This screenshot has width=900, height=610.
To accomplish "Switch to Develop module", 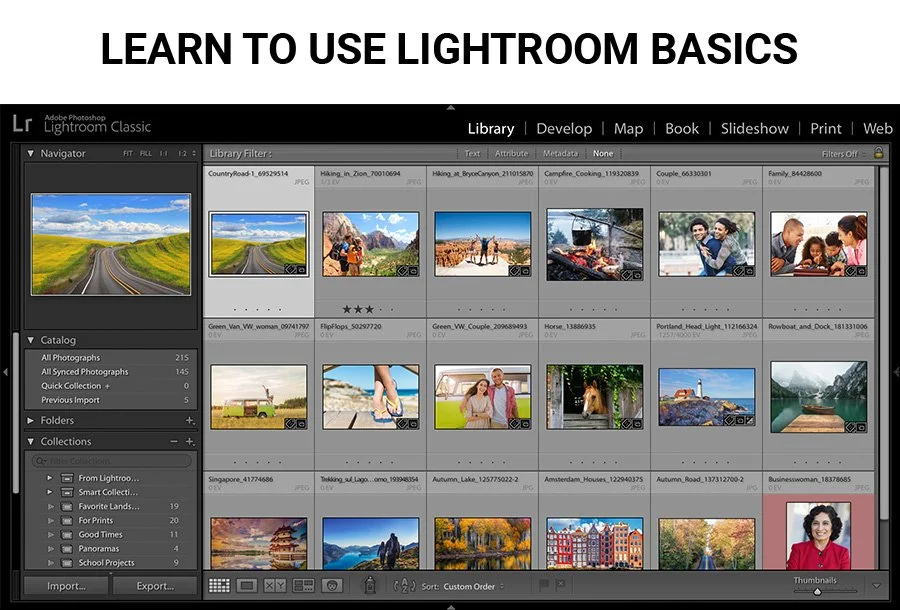I will 564,129.
